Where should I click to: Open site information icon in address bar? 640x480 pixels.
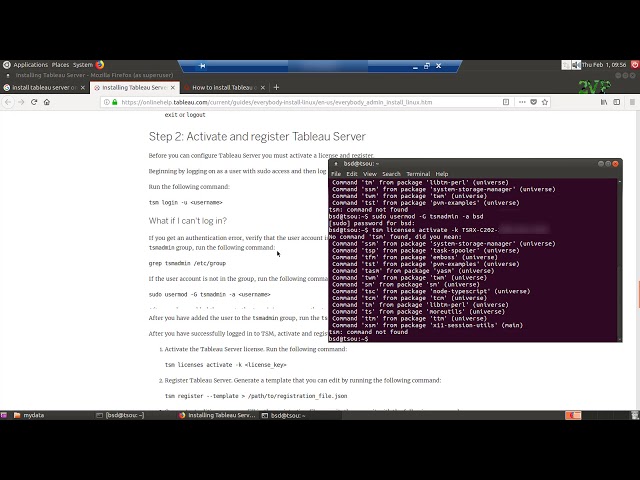click(107, 102)
